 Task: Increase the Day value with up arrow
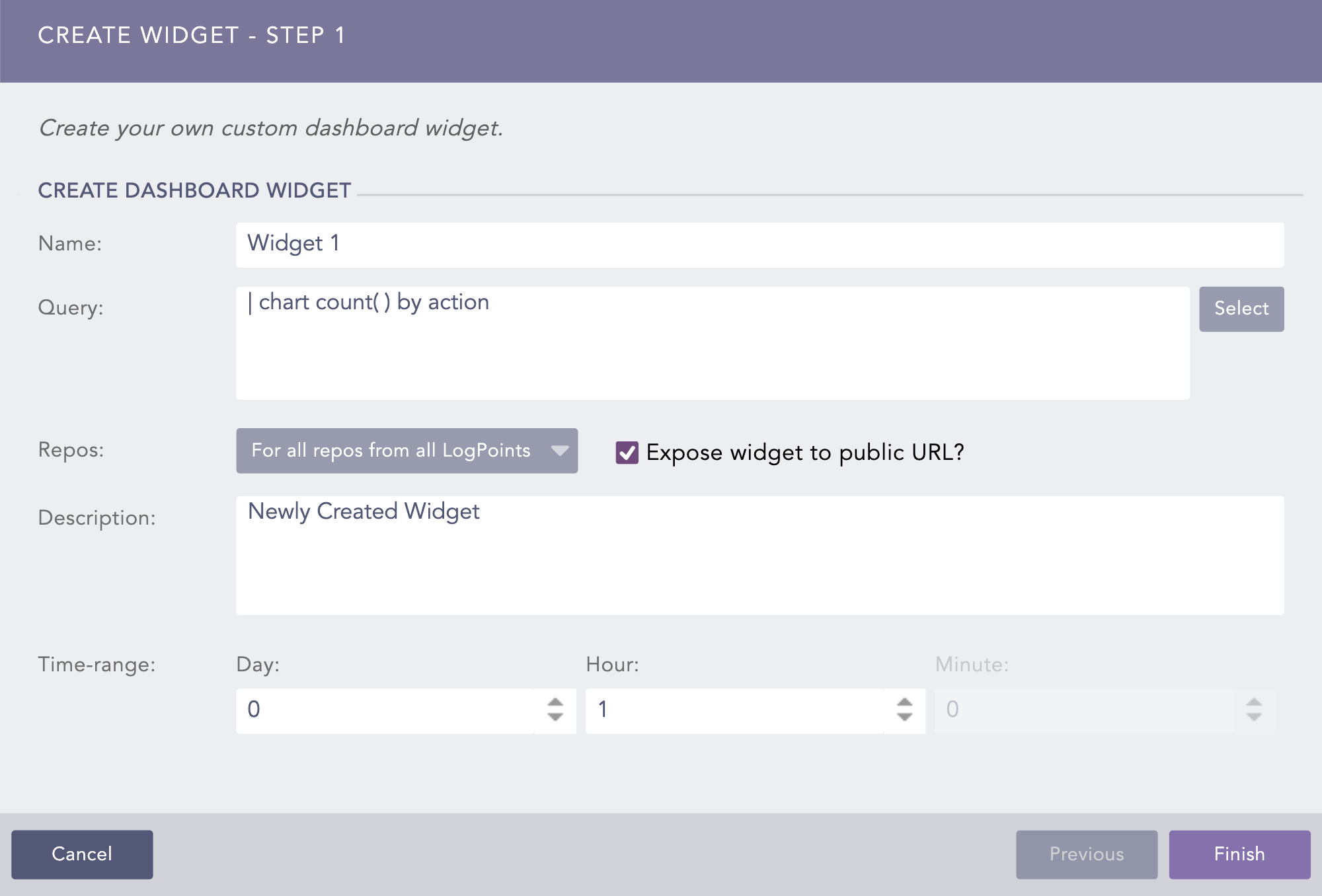555,702
